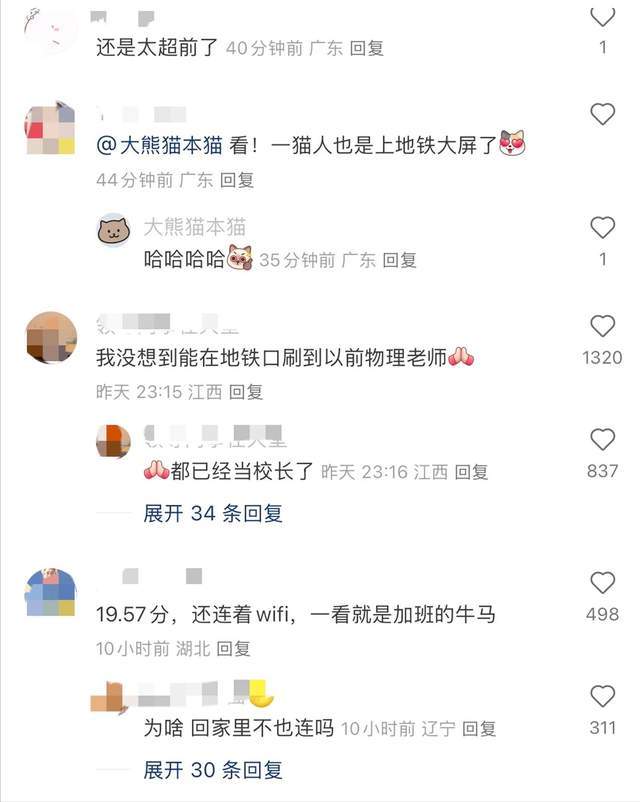This screenshot has height=802, width=640.
Task: Like the '为啥 回家里不也连吗' reply
Action: (x=602, y=696)
